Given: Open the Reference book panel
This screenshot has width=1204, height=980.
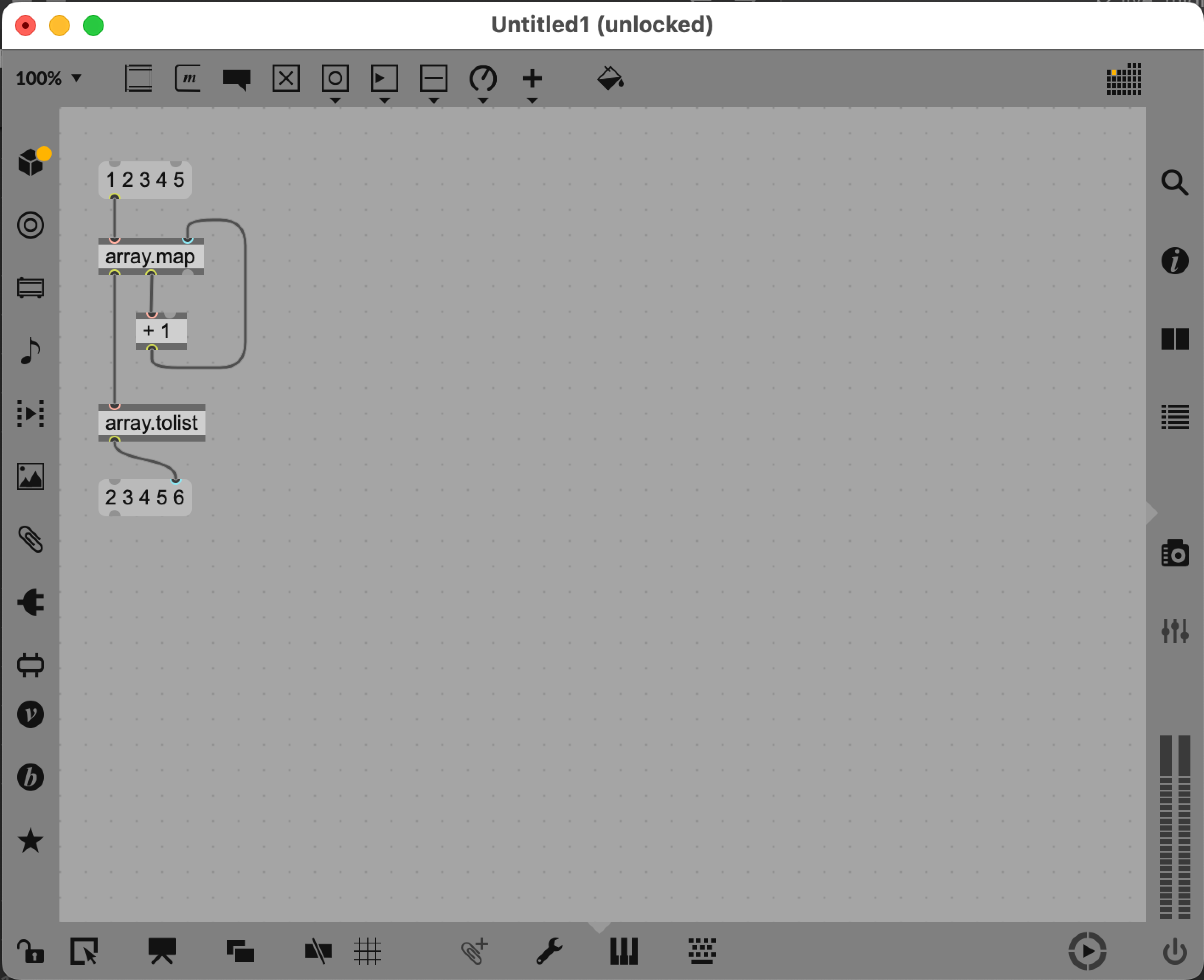Looking at the screenshot, I should tap(1175, 339).
